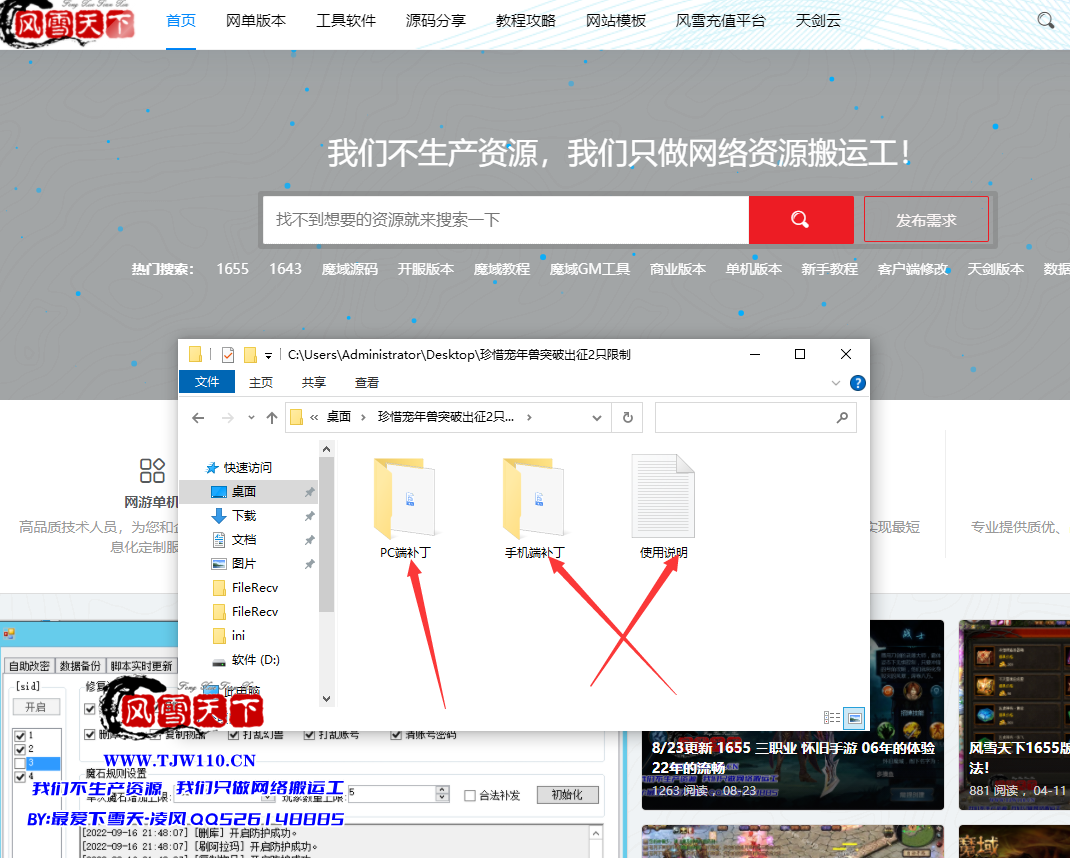Select the 使用说明 text file icon
Screen dimensions: 1070x858
click(x=663, y=496)
